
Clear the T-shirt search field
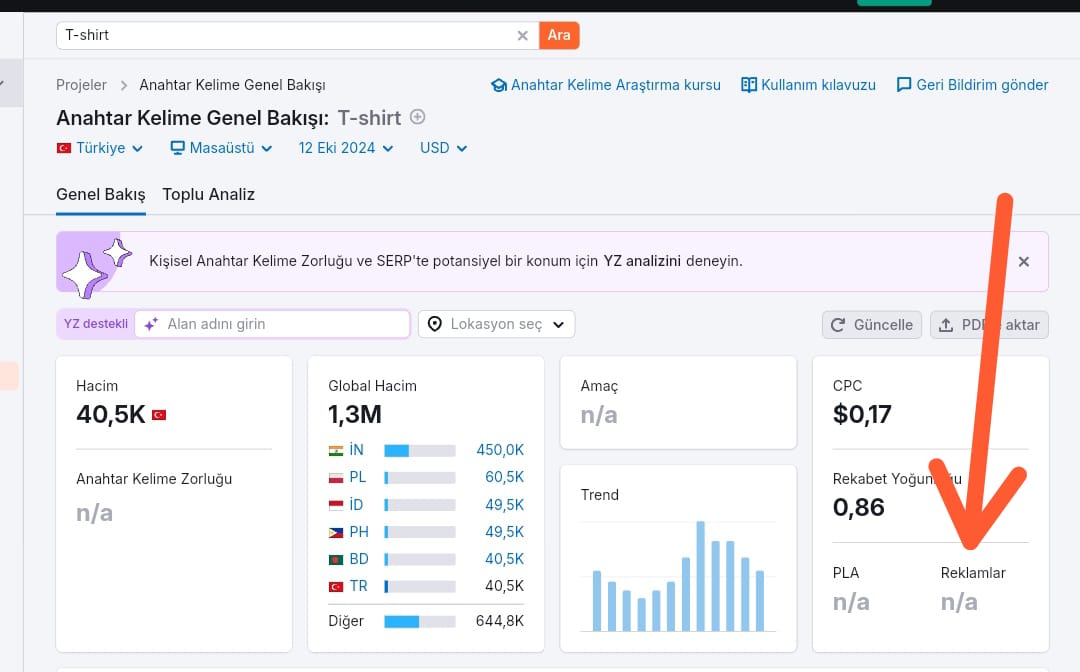pos(522,36)
